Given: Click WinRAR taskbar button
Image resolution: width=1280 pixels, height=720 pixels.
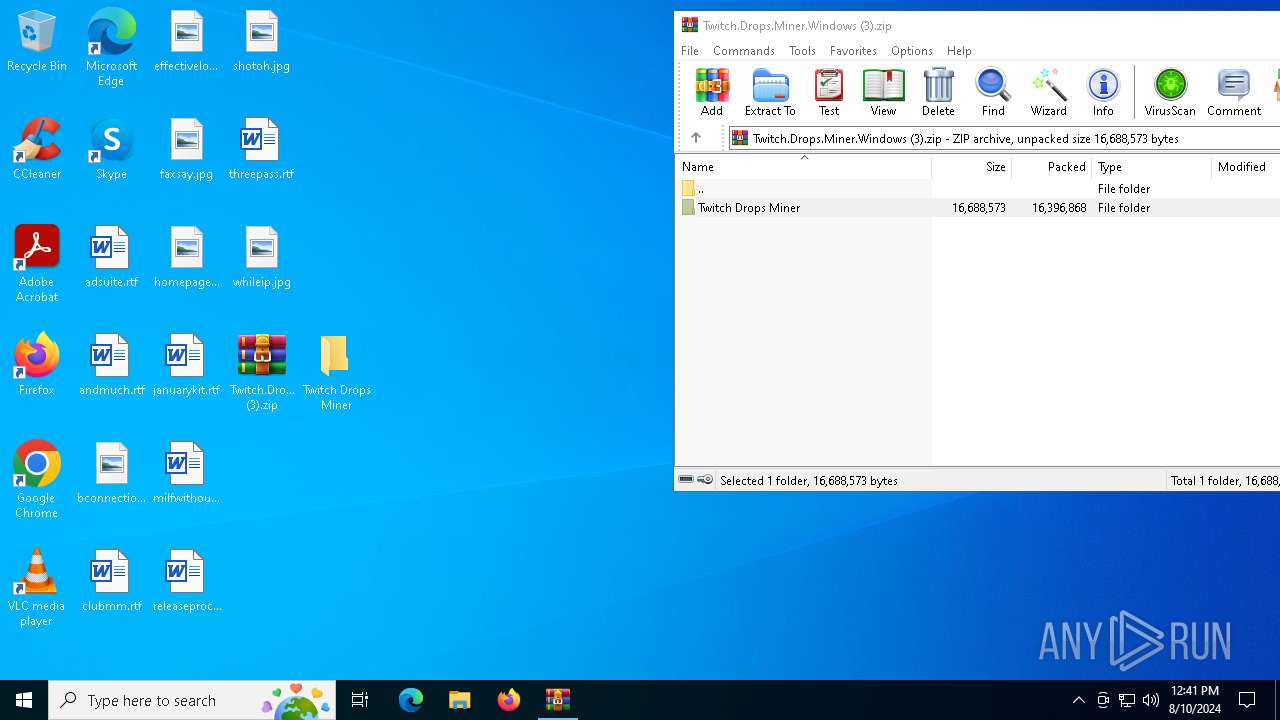Looking at the screenshot, I should (x=558, y=700).
